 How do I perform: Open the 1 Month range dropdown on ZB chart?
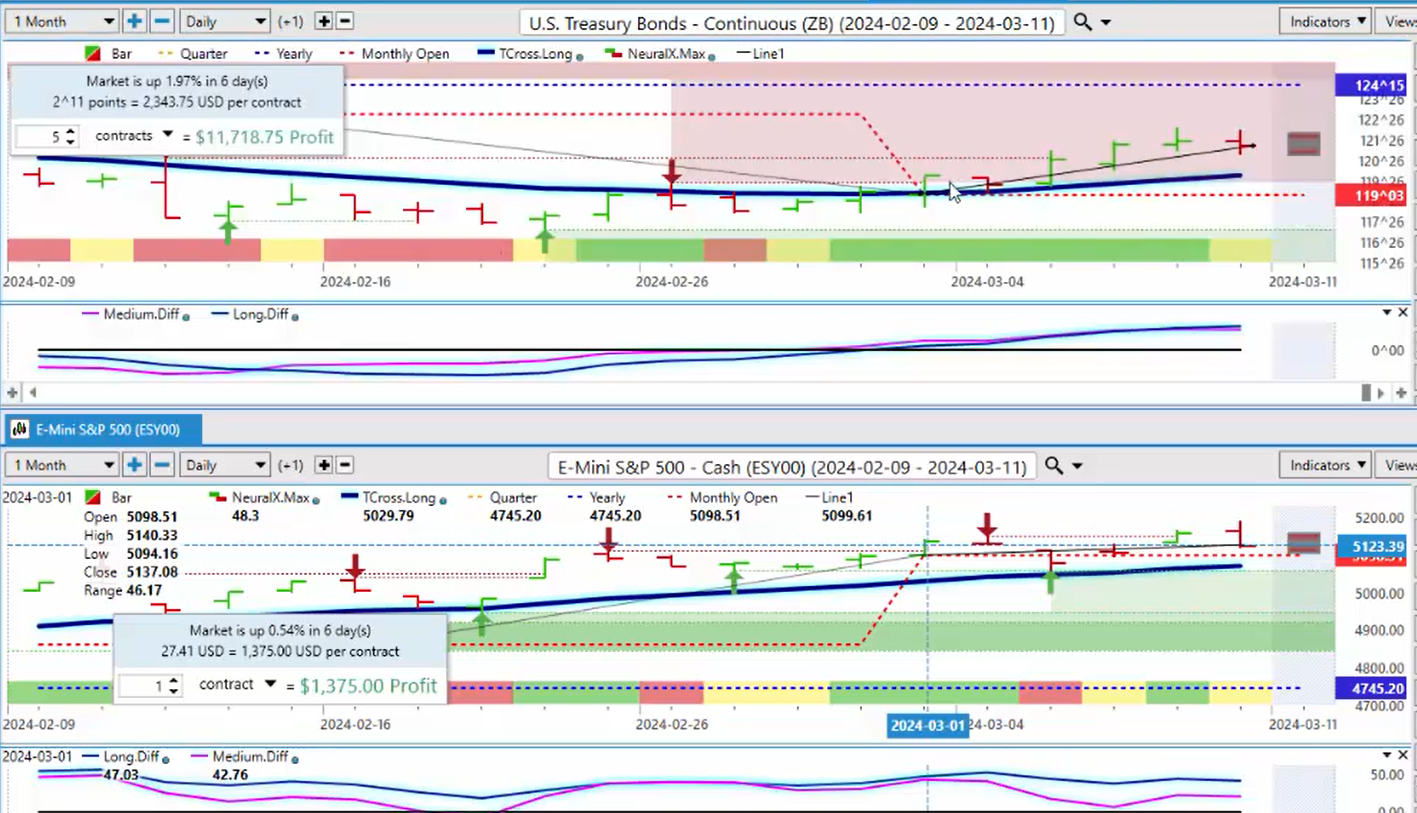[x=60, y=21]
